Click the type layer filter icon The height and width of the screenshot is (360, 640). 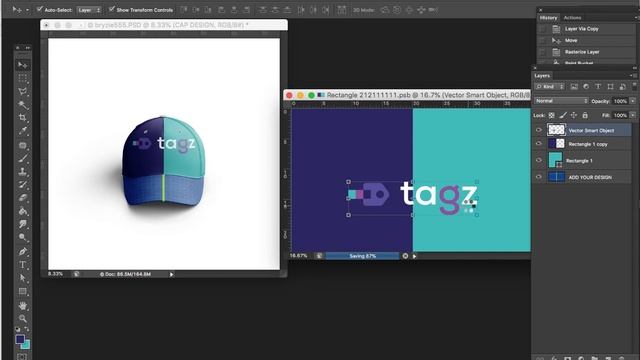598,87
